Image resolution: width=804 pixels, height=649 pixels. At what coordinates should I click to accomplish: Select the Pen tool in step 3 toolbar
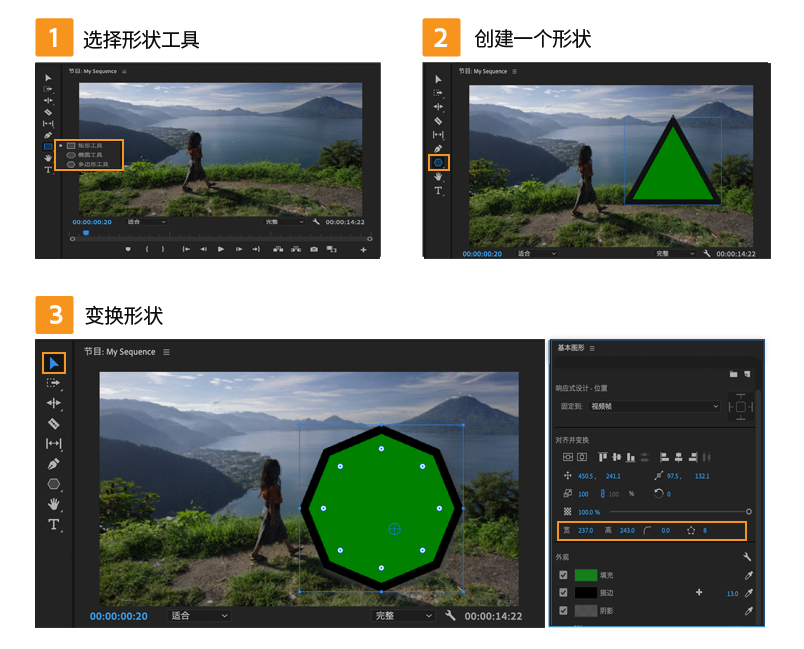(x=54, y=464)
